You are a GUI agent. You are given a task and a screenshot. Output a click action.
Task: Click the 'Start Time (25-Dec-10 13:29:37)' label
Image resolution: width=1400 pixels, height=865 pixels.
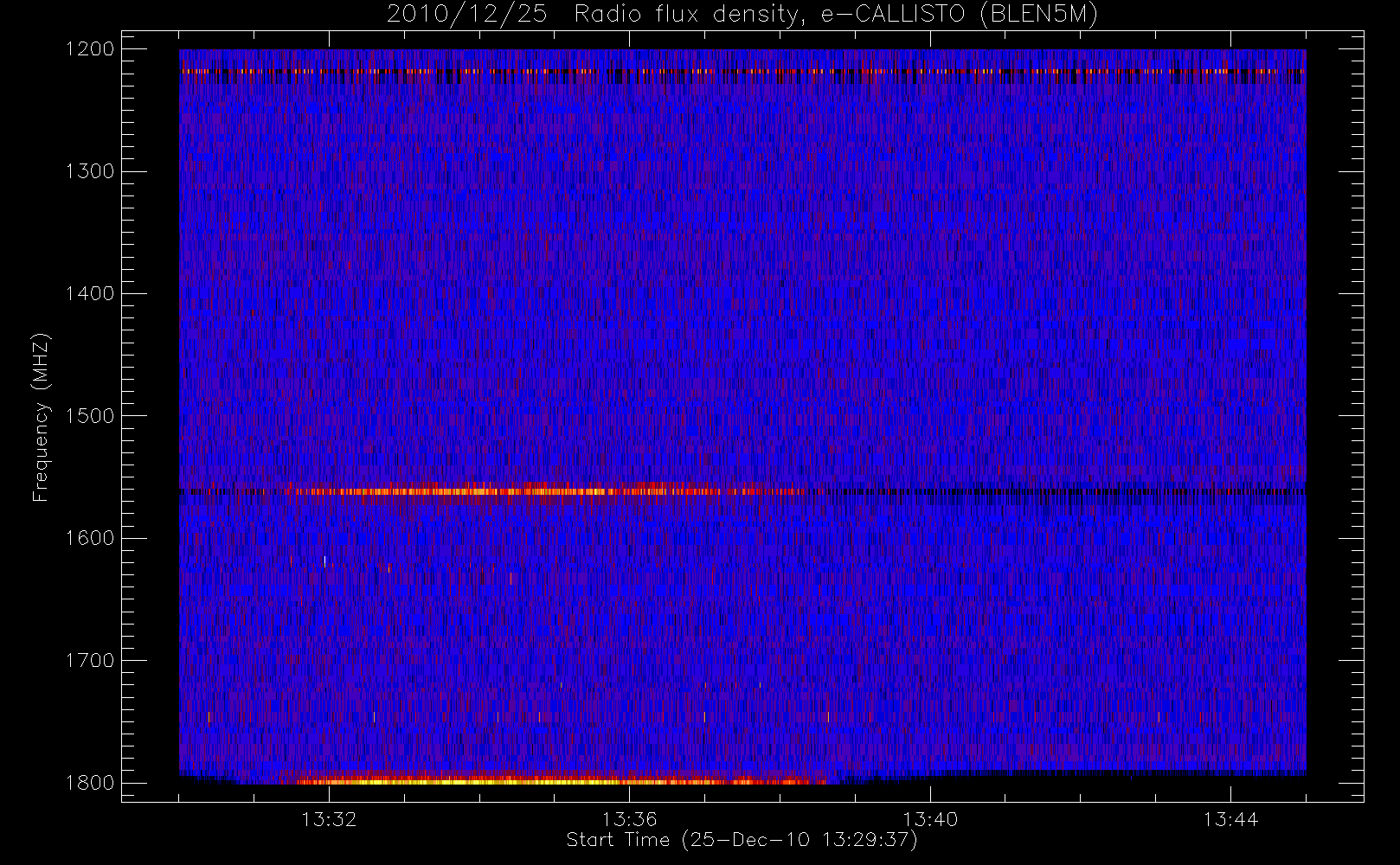click(742, 840)
